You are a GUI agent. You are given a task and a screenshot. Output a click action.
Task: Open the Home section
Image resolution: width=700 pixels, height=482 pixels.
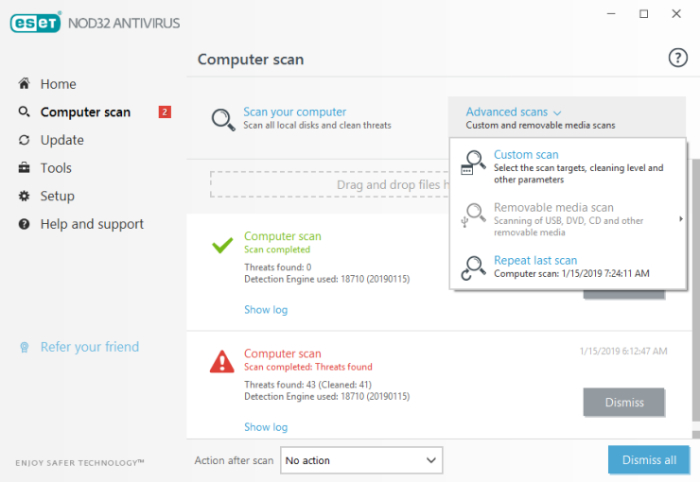click(58, 84)
